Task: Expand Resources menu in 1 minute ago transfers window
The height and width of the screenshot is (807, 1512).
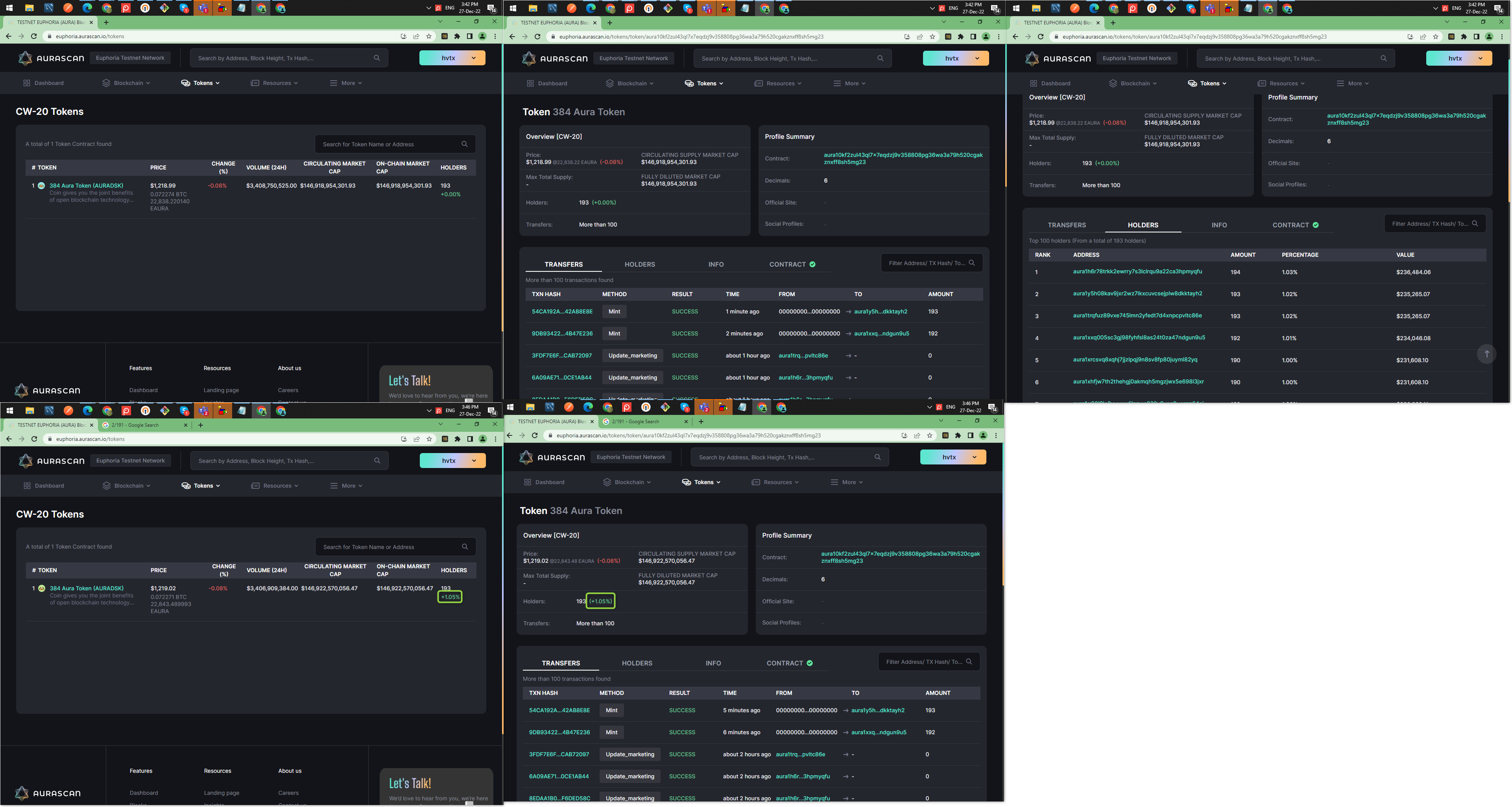Action: [x=777, y=83]
